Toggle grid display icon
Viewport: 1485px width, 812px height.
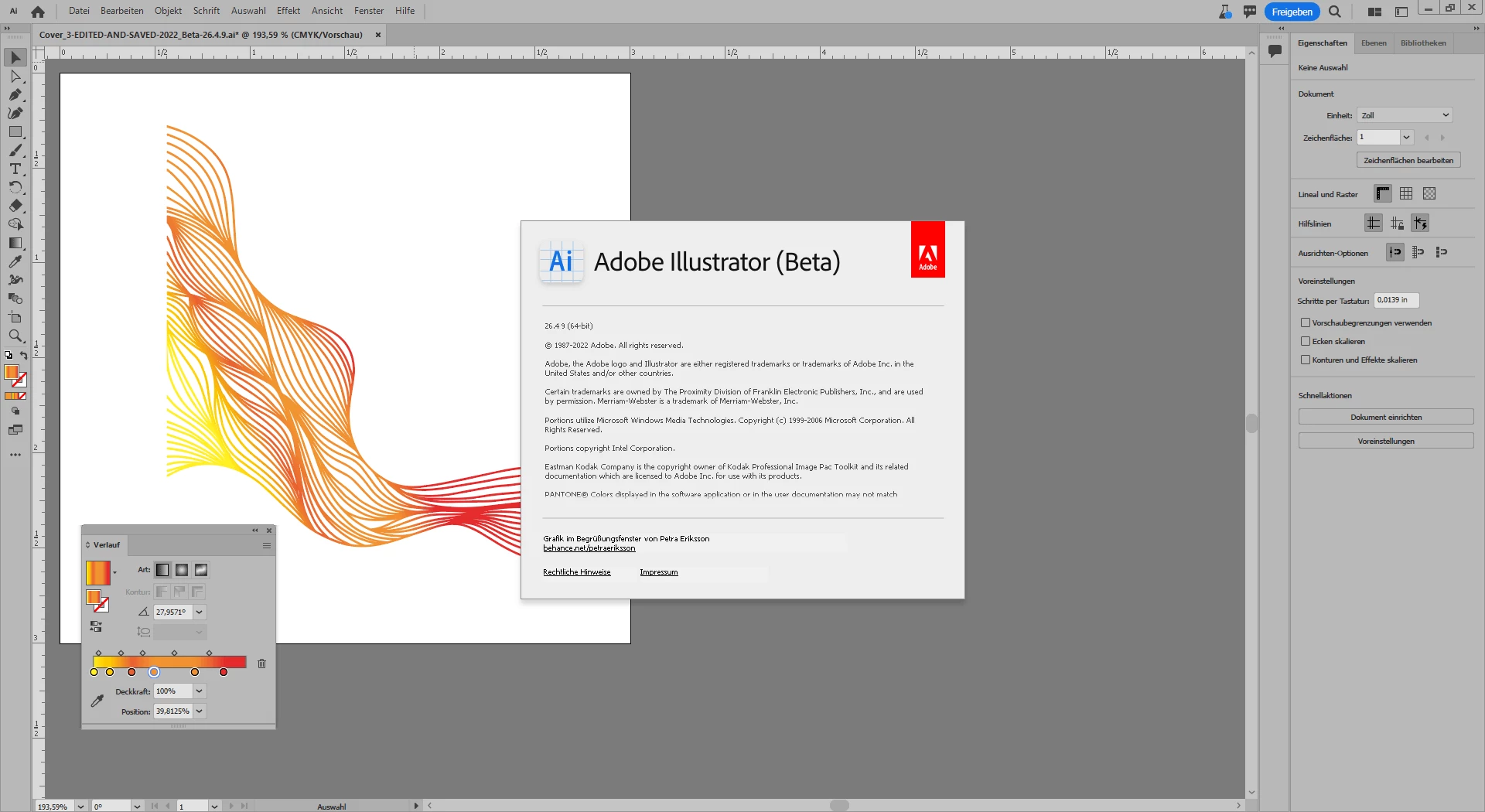[1406, 193]
